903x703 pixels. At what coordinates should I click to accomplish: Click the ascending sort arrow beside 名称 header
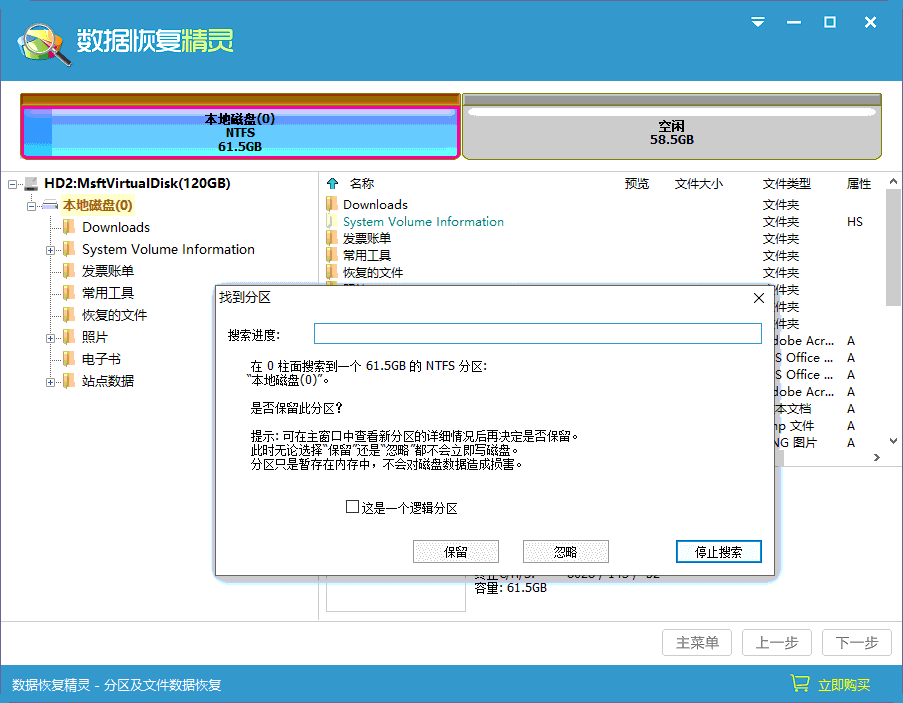[331, 183]
